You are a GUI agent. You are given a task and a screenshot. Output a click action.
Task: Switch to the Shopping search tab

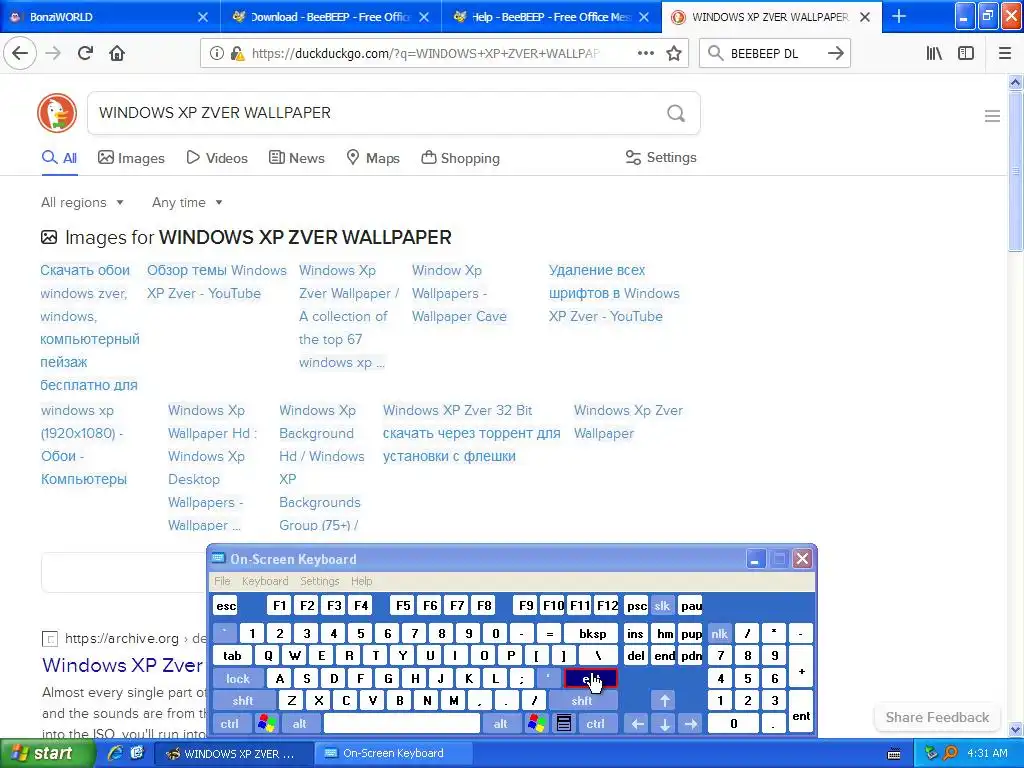pyautogui.click(x=460, y=158)
